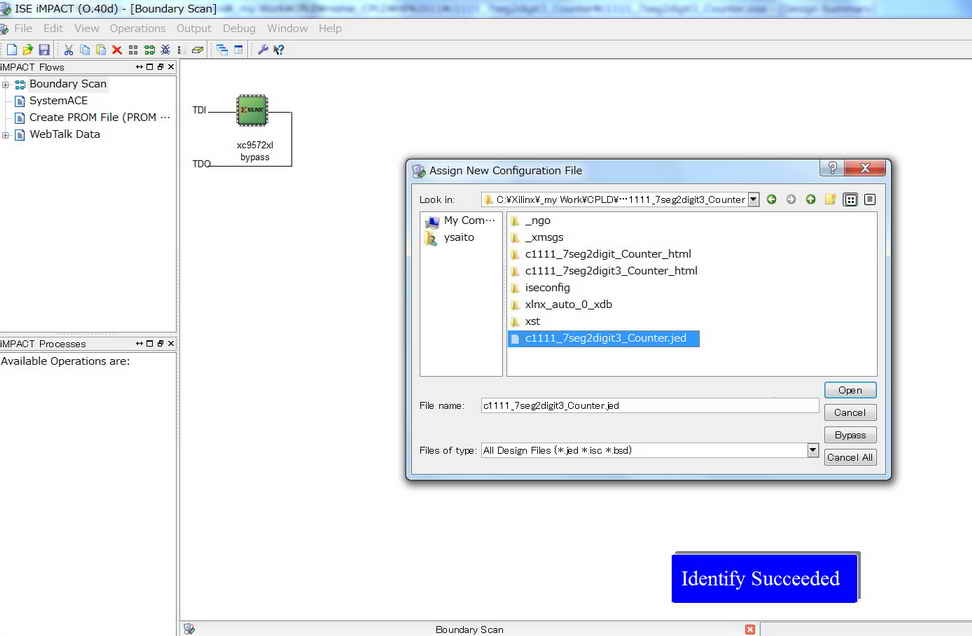Click the dialog's question mark help button

click(832, 168)
